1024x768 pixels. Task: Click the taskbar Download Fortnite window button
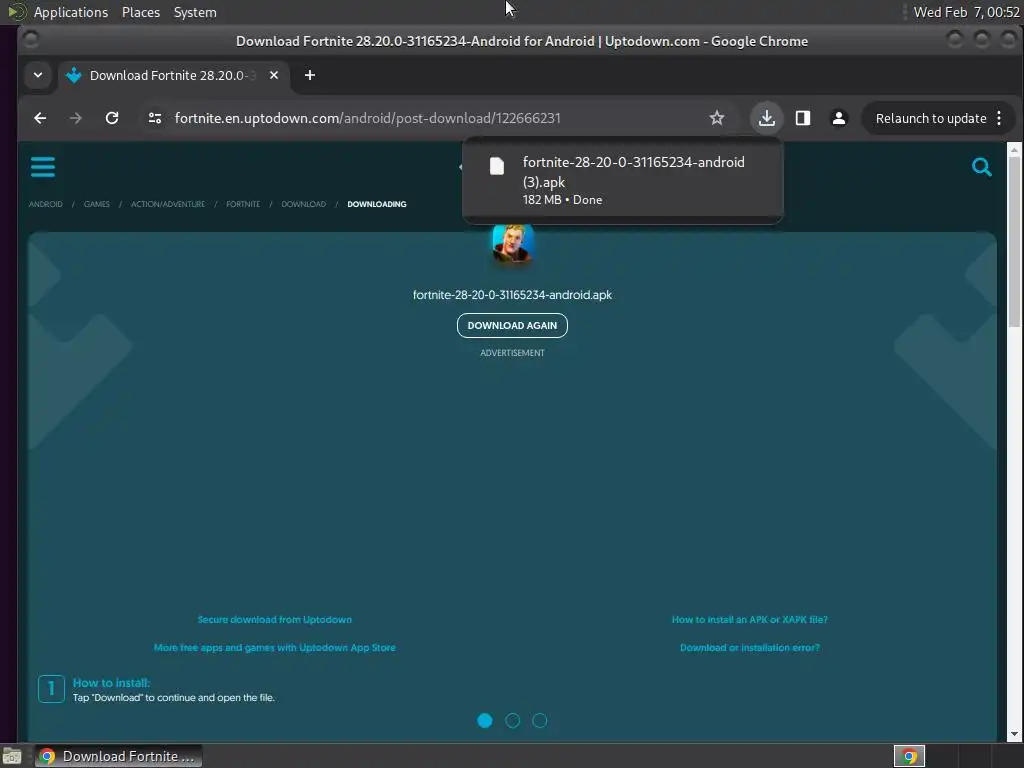pos(118,756)
